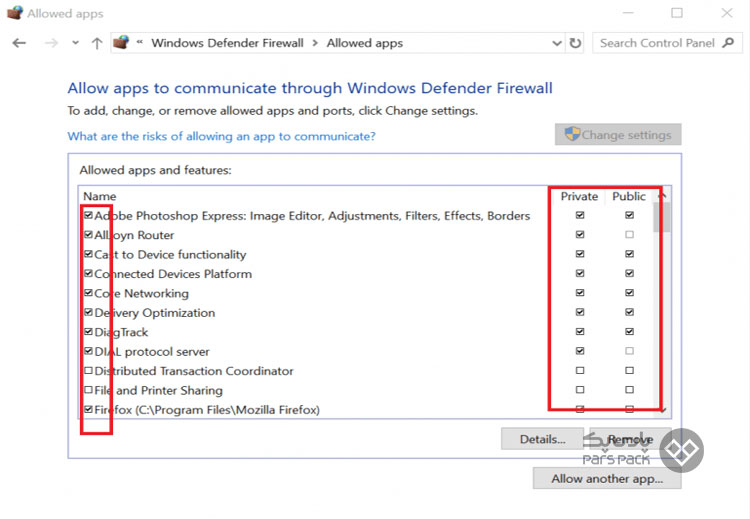750x519 pixels.
Task: Enable Public for DIAL protocol server
Action: point(629,351)
